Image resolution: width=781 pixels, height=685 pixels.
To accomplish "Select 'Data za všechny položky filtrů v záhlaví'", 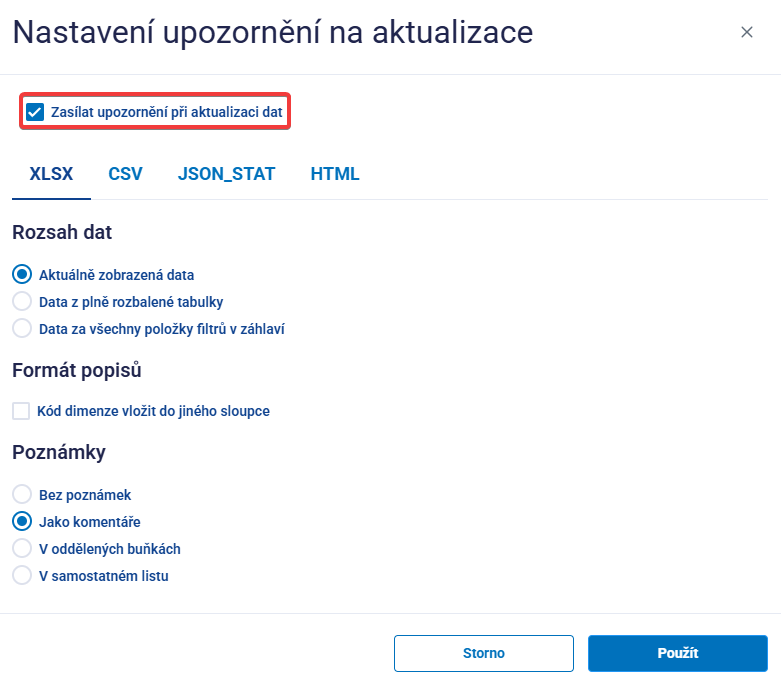I will pos(22,328).
